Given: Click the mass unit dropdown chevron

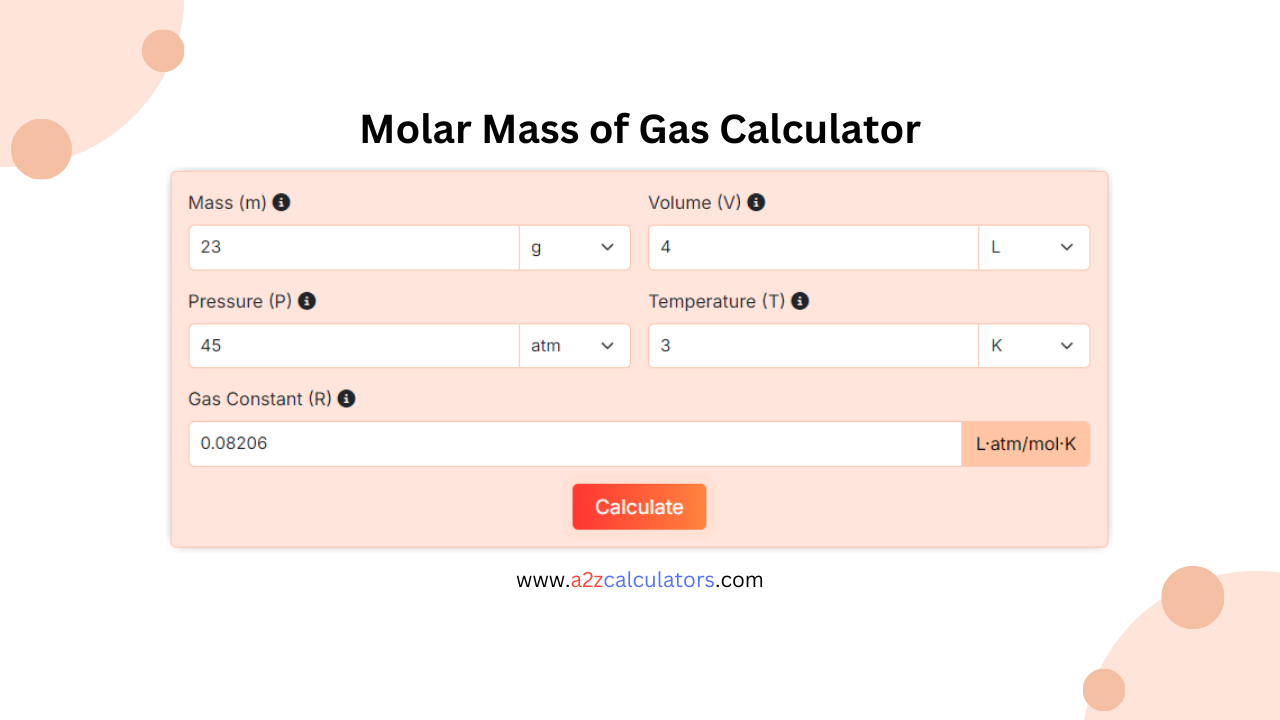Looking at the screenshot, I should coord(606,247).
